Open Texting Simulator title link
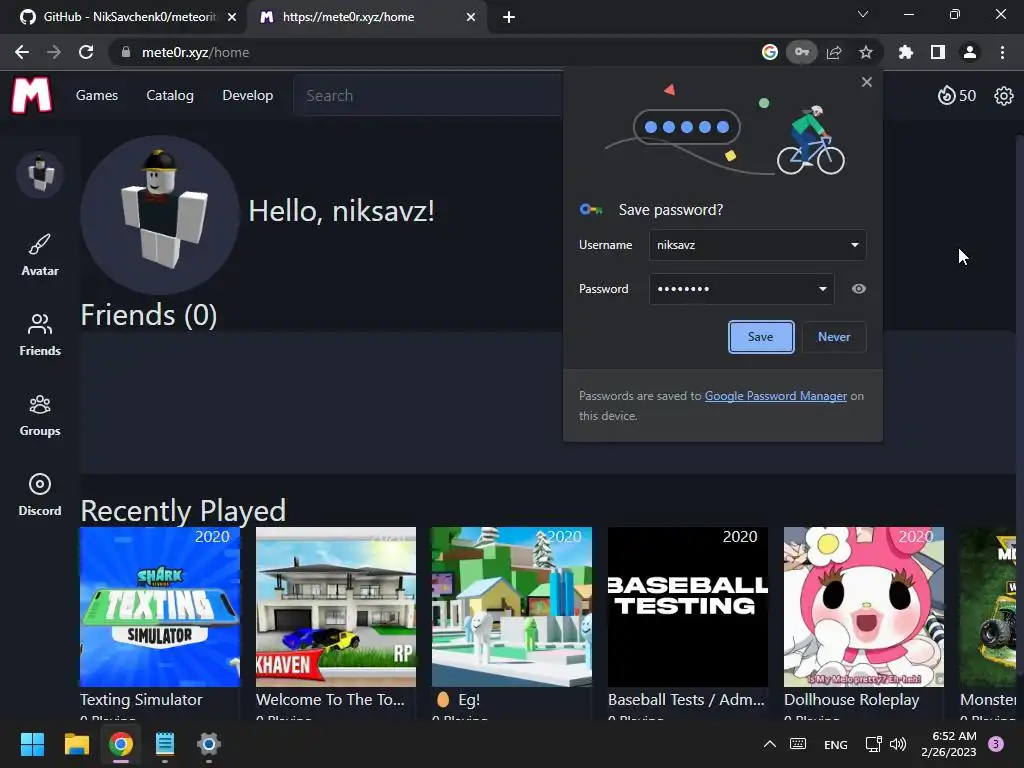Image resolution: width=1024 pixels, height=768 pixels. [141, 699]
